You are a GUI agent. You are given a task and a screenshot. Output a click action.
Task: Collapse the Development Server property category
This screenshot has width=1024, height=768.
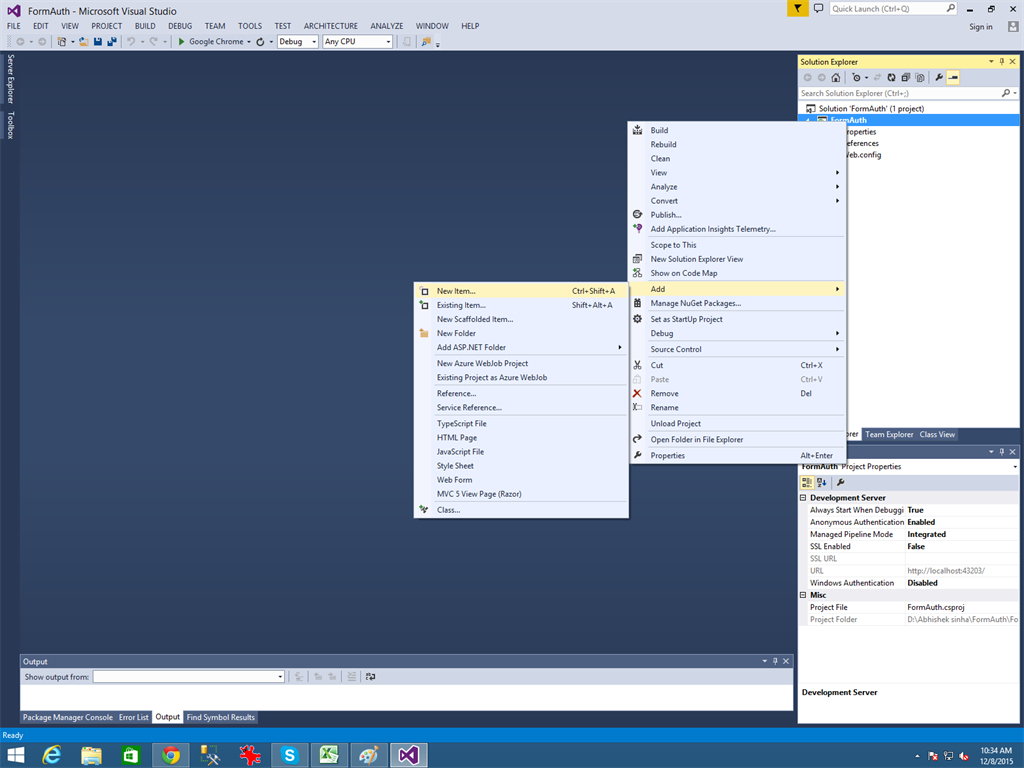pos(803,498)
